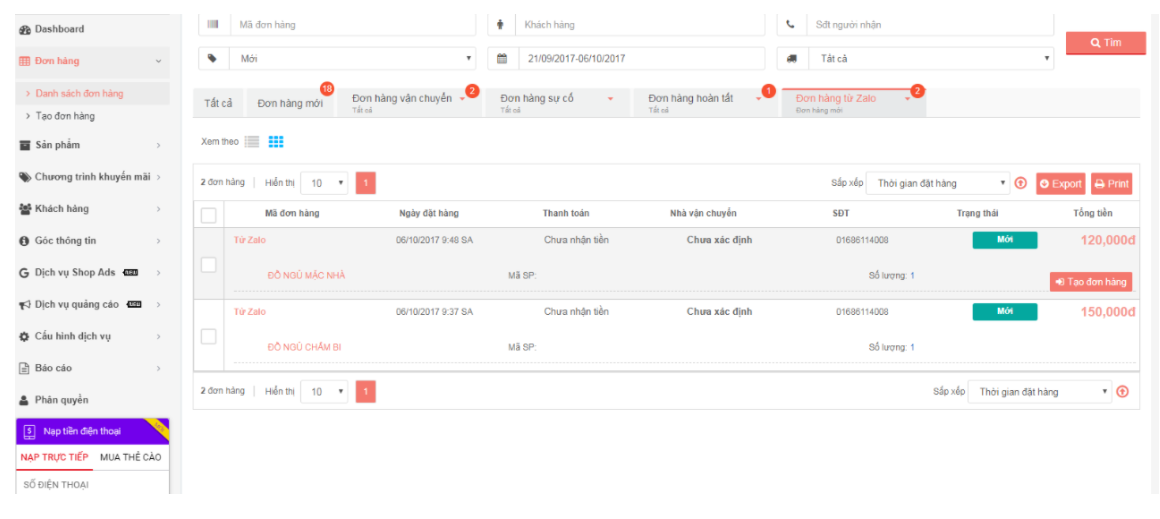Click the Tạo đơn hàng button in first order

coord(1091,282)
